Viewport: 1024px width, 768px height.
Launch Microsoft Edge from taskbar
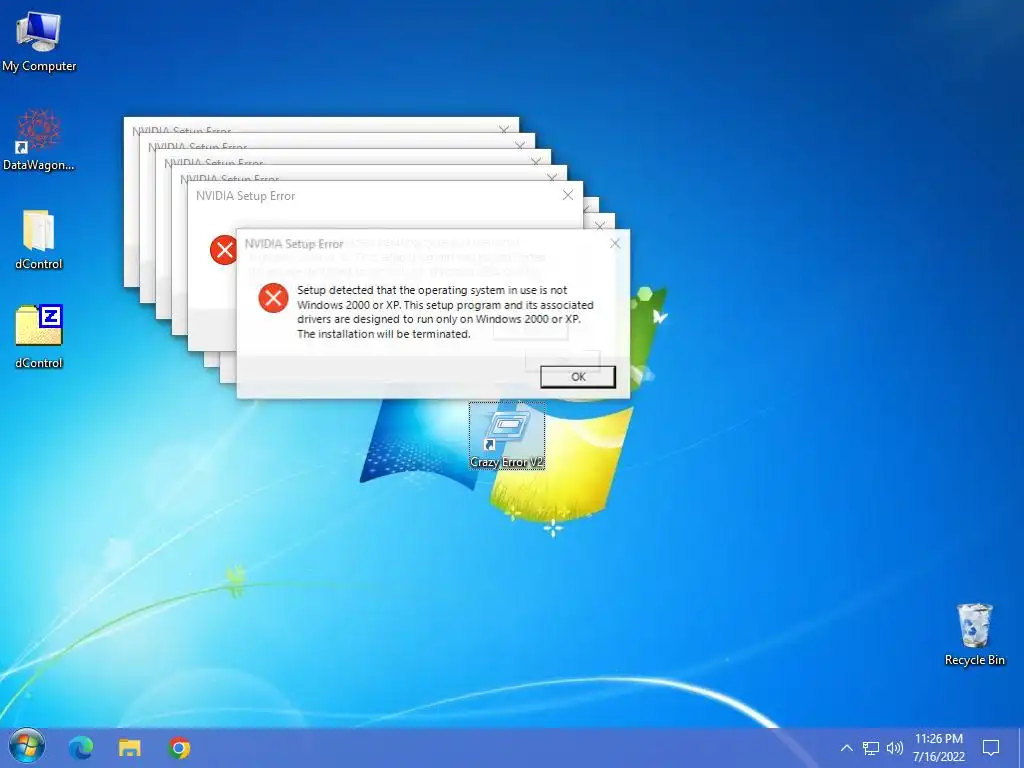81,748
